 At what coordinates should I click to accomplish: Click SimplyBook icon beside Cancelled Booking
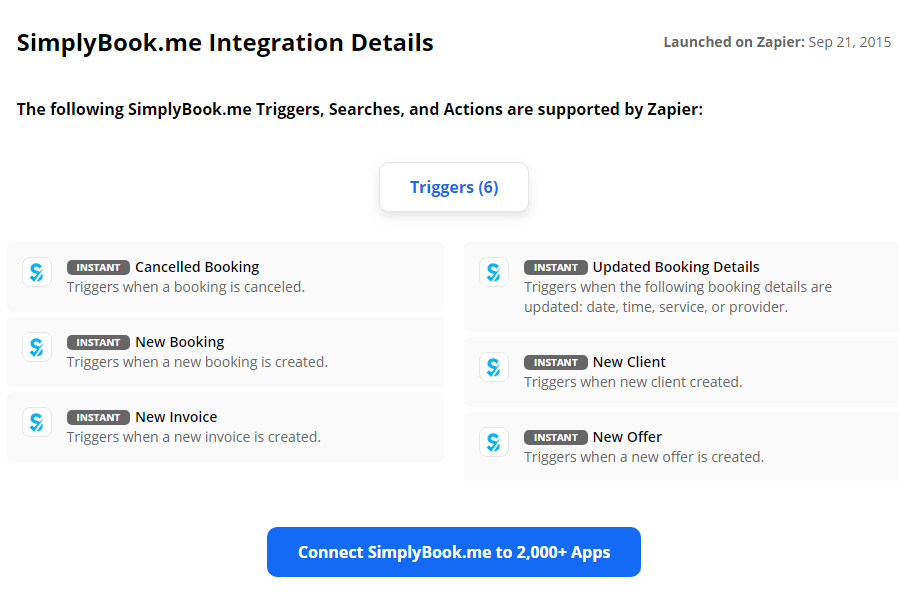click(x=37, y=272)
